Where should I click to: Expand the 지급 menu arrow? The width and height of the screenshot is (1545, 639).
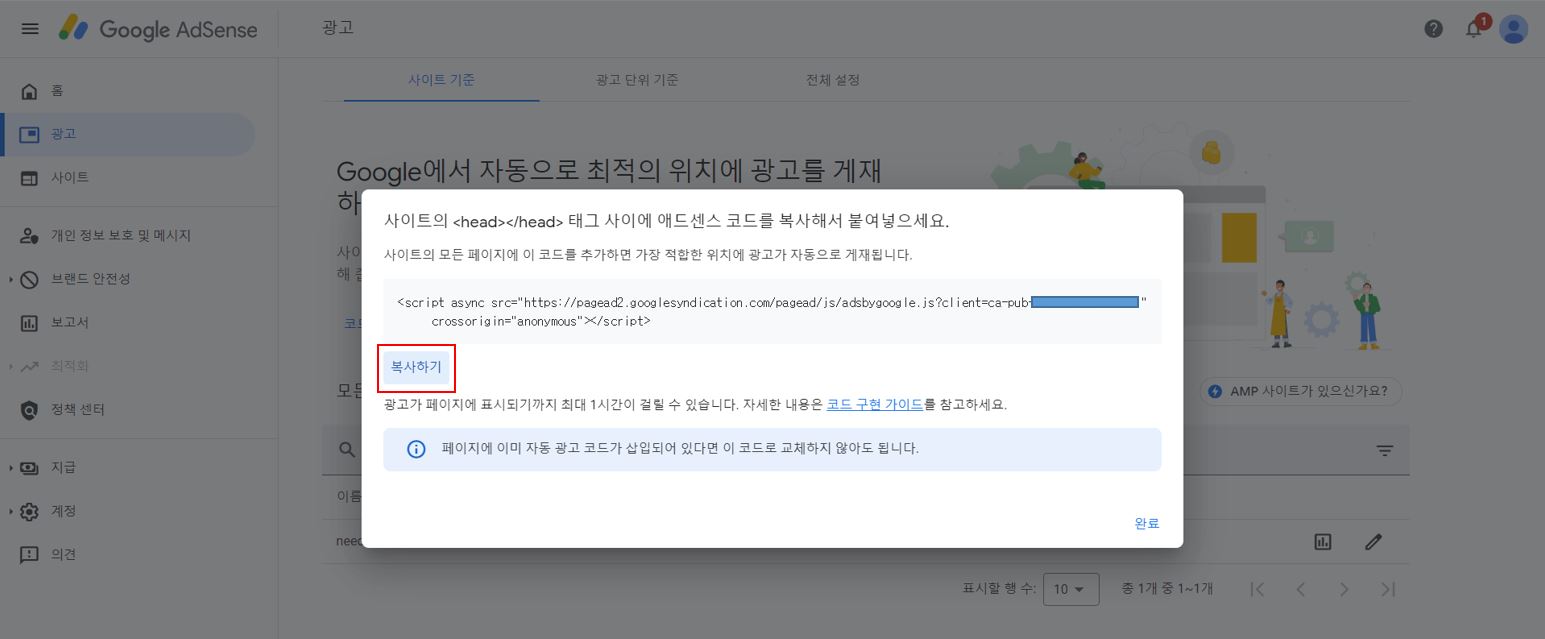tap(11, 468)
